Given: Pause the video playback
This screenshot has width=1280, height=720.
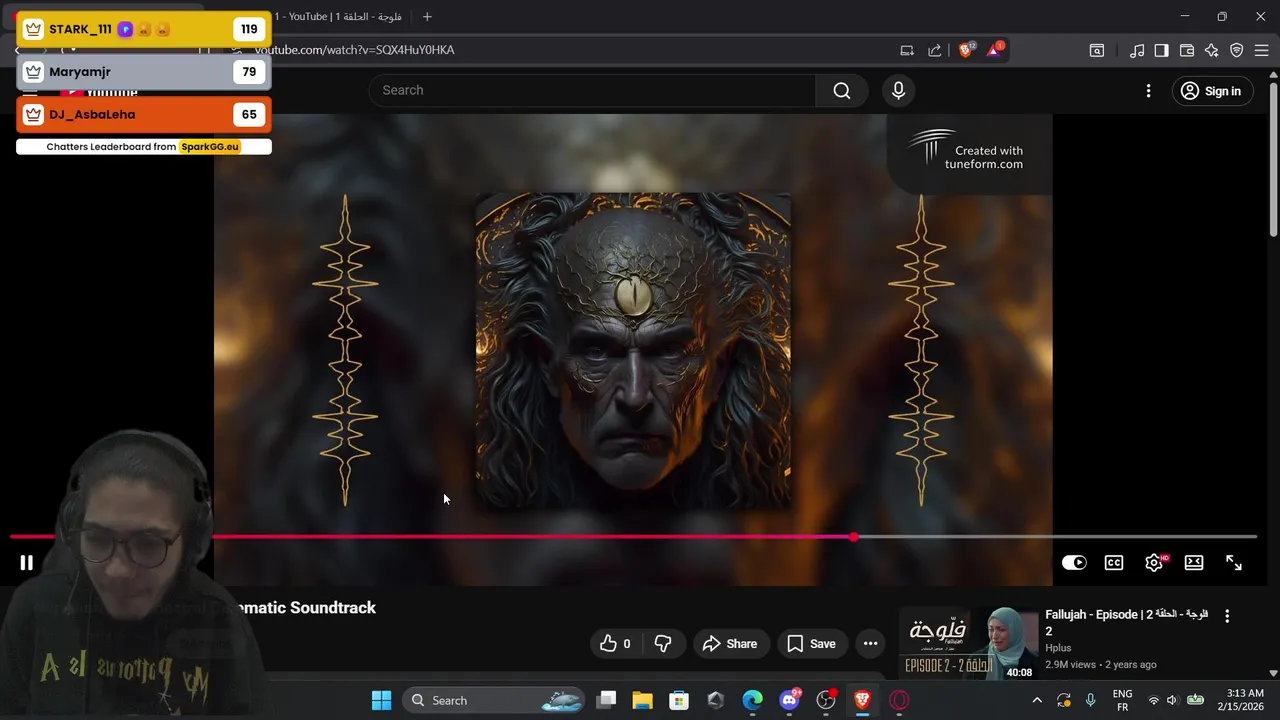Looking at the screenshot, I should pos(26,563).
